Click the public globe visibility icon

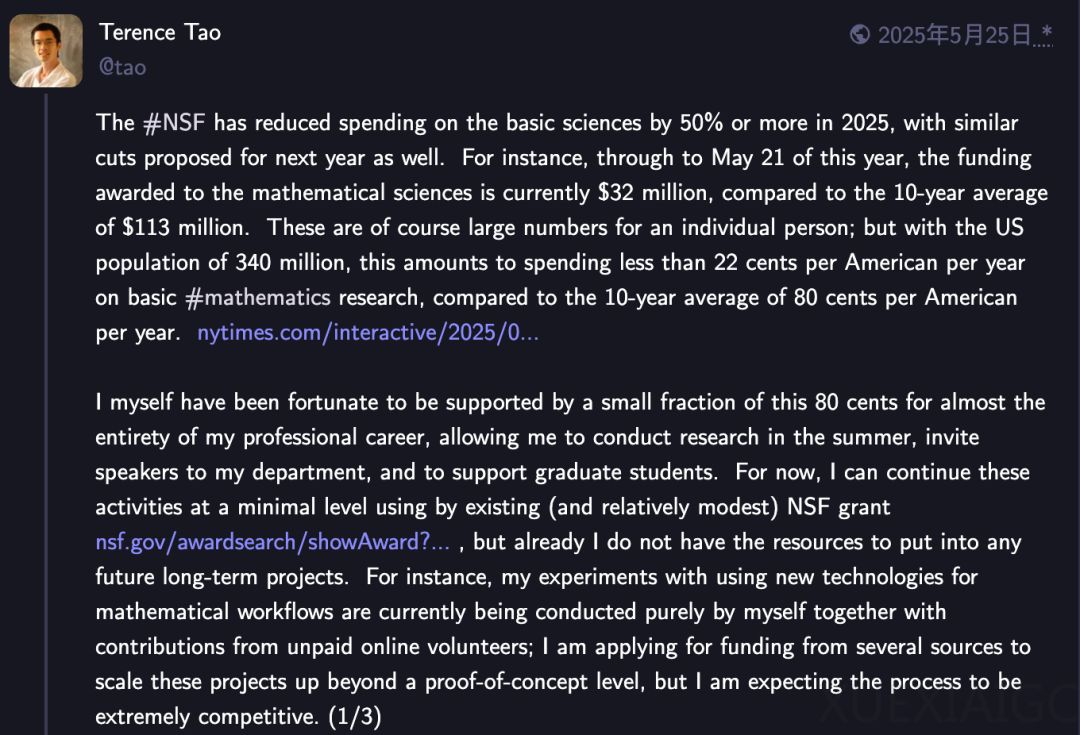point(860,34)
